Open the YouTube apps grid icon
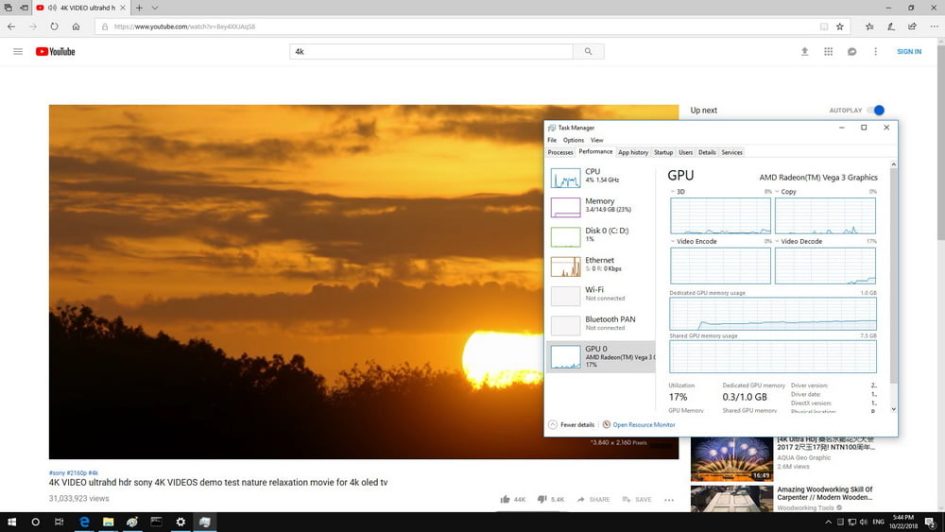Screen dimensions: 945x532 [828, 51]
